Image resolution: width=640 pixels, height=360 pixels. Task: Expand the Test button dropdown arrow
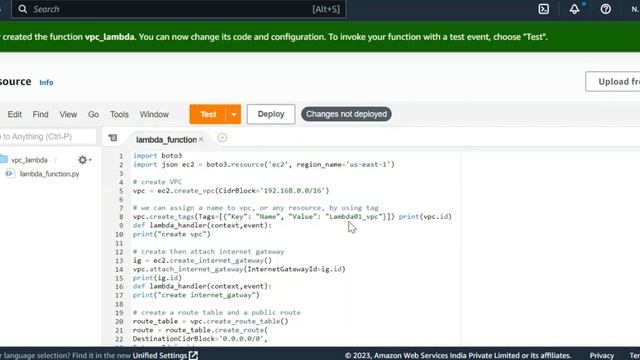(233, 114)
